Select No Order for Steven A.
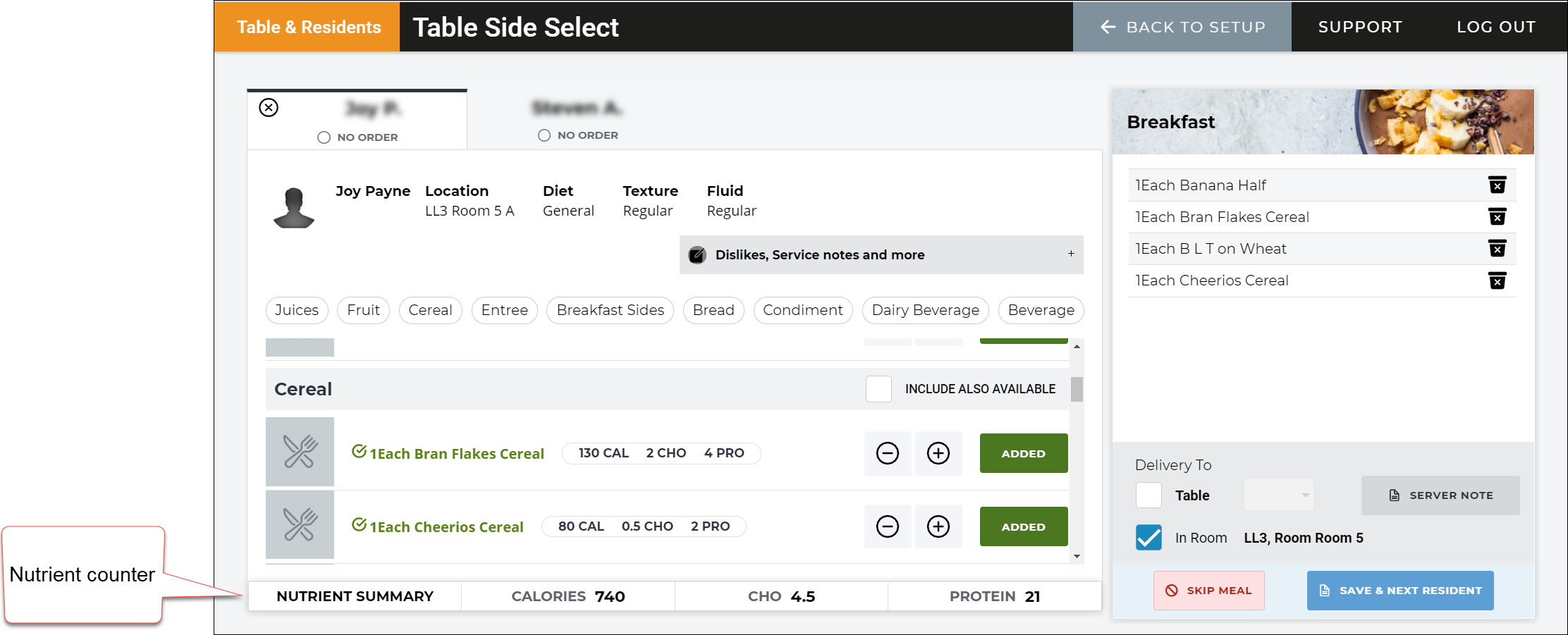Viewport: 1568px width, 635px height. click(544, 135)
